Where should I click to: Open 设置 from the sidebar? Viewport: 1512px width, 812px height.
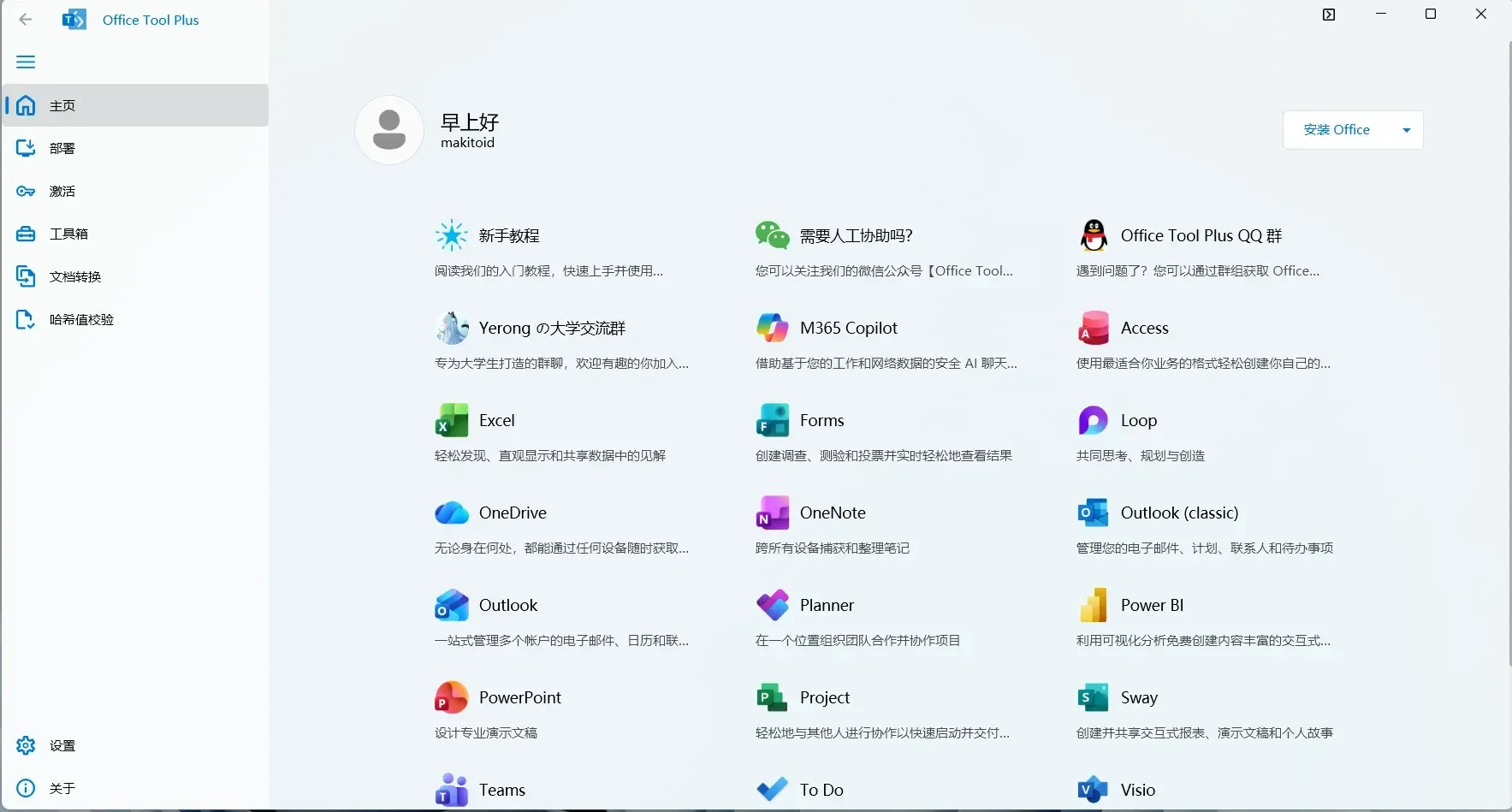point(135,745)
